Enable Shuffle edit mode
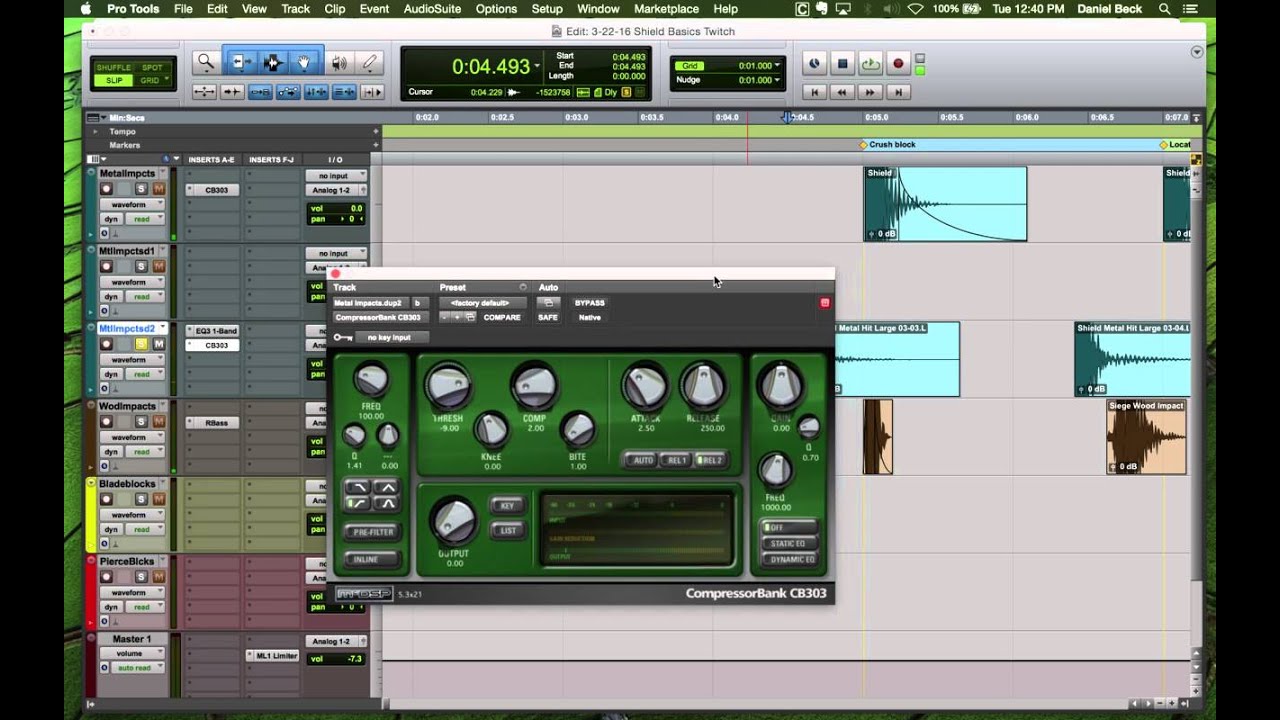The width and height of the screenshot is (1280, 720). (113, 67)
